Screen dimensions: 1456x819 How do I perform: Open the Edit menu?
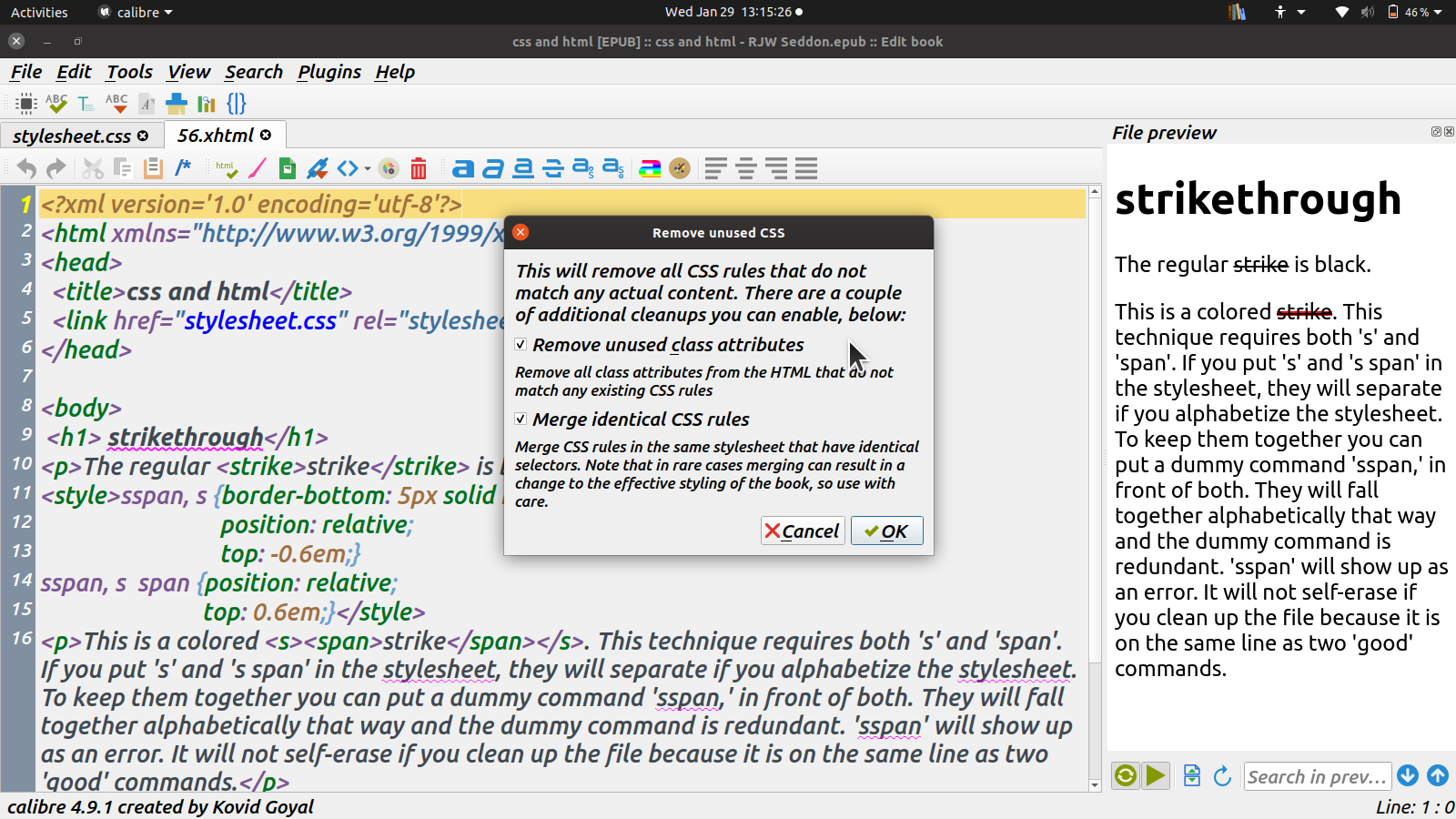click(x=74, y=72)
